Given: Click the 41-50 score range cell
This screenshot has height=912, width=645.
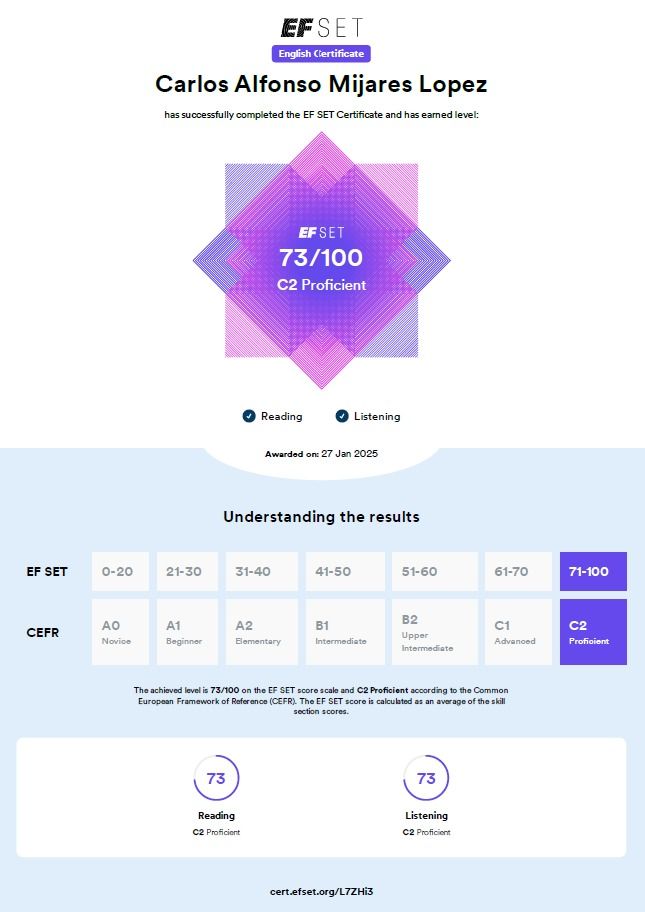Looking at the screenshot, I should coord(345,571).
